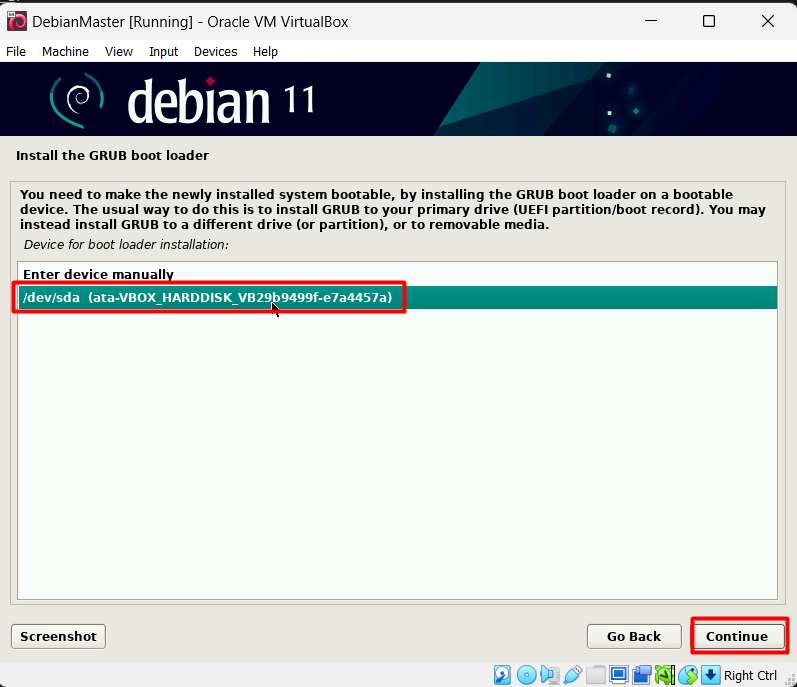Open shared folders status bar icon
Screen dimensions: 797x687
point(596,675)
